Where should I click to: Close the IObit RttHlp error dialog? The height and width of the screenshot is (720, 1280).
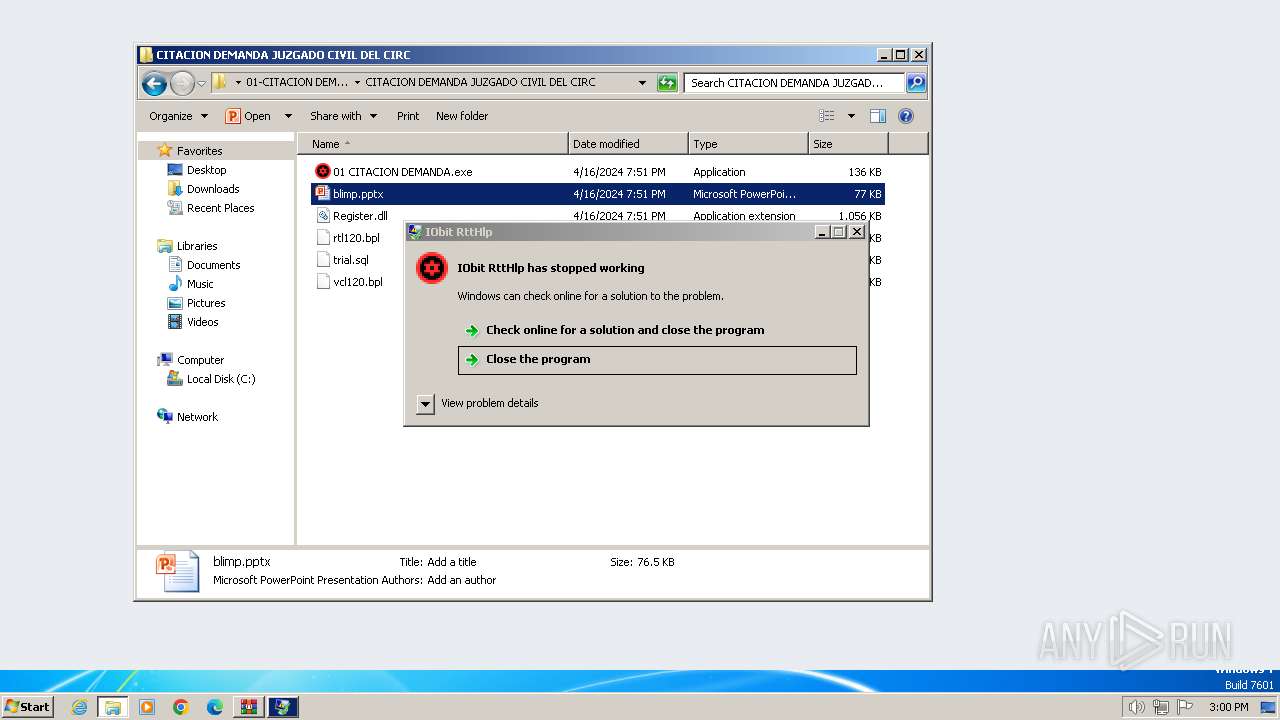(856, 232)
